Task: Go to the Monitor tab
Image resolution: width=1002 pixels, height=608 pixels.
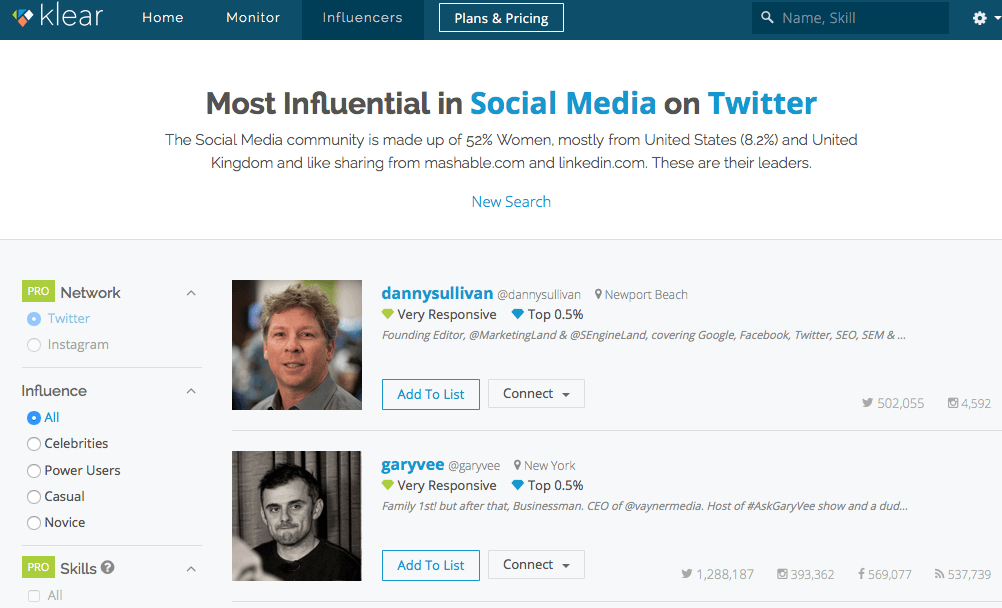Action: (x=253, y=18)
